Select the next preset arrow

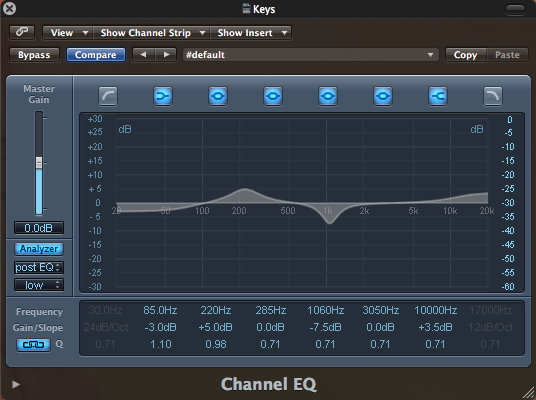[166, 55]
